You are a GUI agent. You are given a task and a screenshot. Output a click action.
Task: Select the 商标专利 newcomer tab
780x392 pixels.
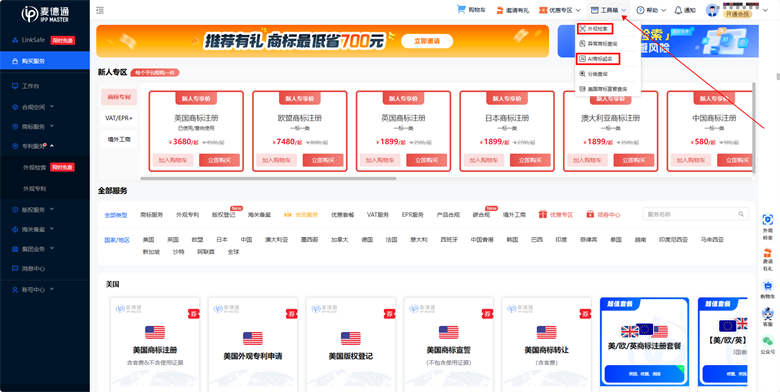pos(119,97)
